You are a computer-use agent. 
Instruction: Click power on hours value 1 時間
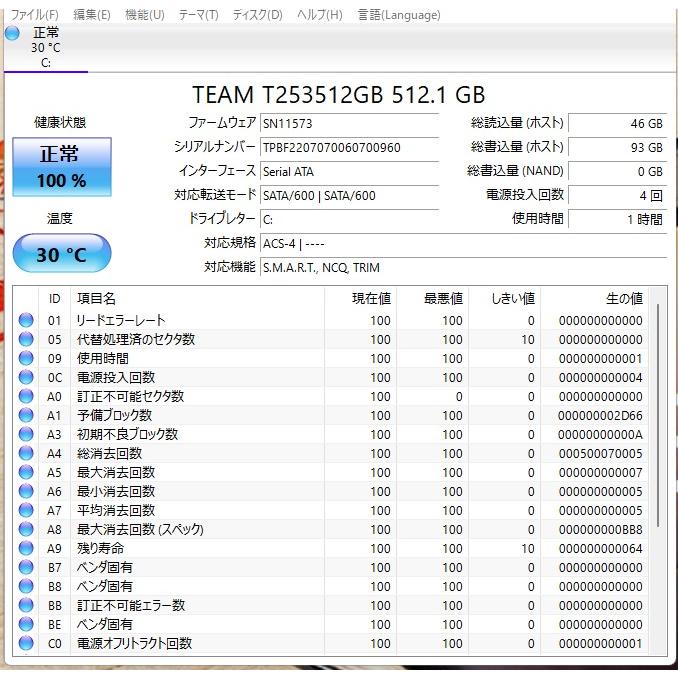click(x=617, y=220)
